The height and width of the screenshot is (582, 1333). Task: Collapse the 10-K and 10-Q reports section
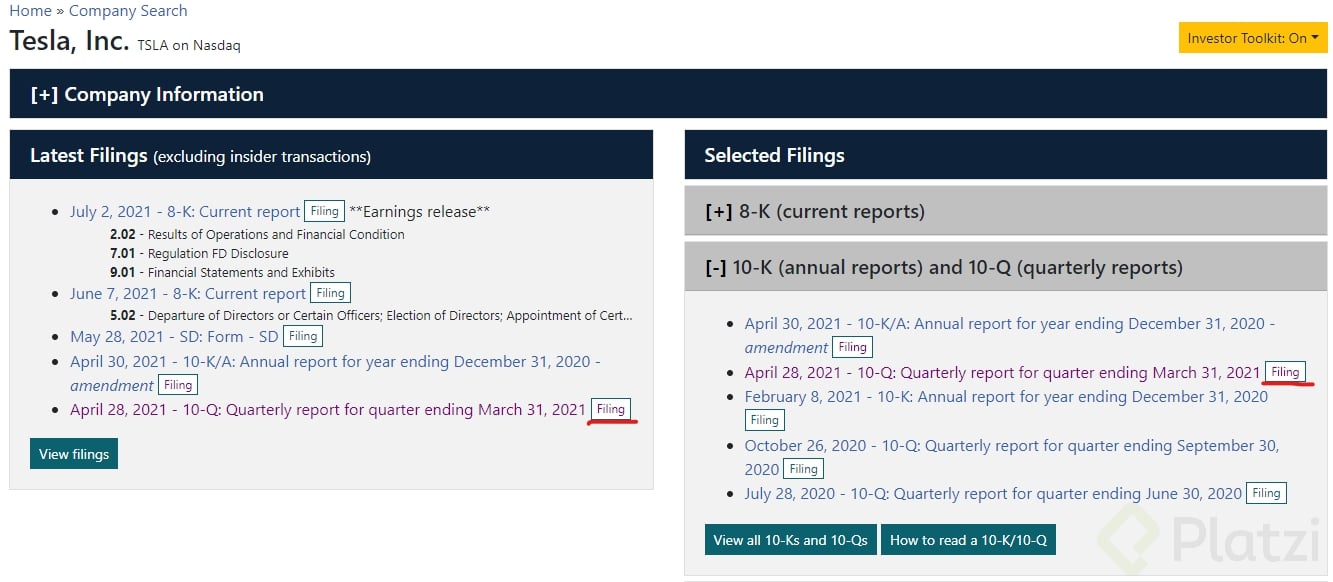pyautogui.click(x=943, y=268)
